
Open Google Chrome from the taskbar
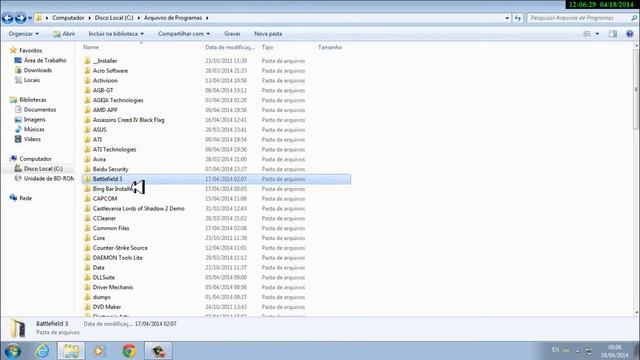coord(129,351)
